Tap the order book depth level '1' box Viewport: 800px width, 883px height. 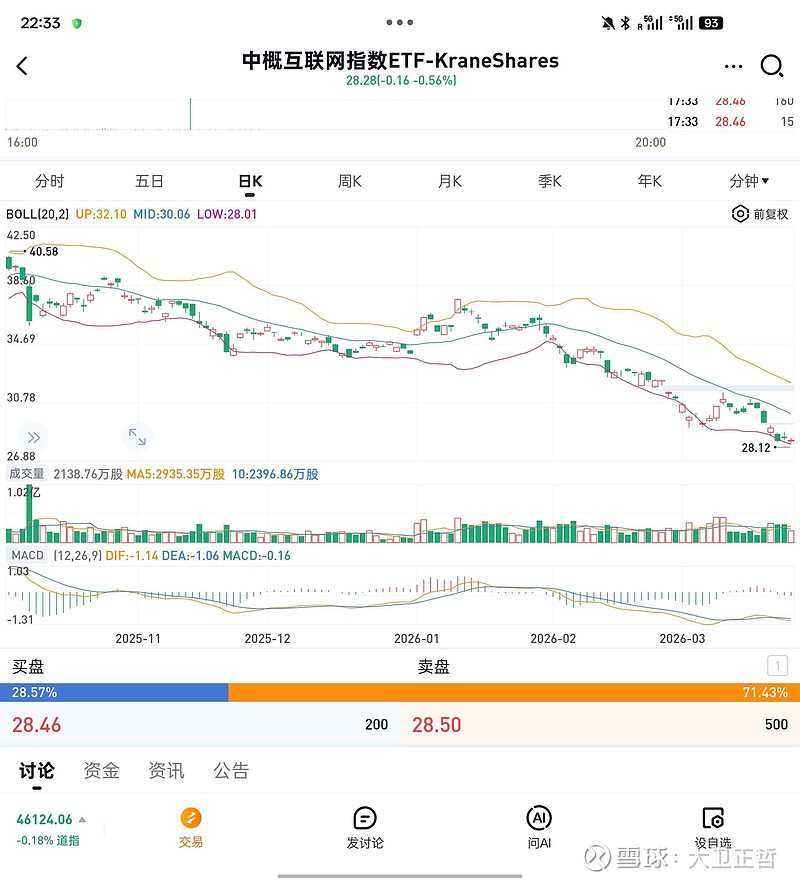coord(777,666)
